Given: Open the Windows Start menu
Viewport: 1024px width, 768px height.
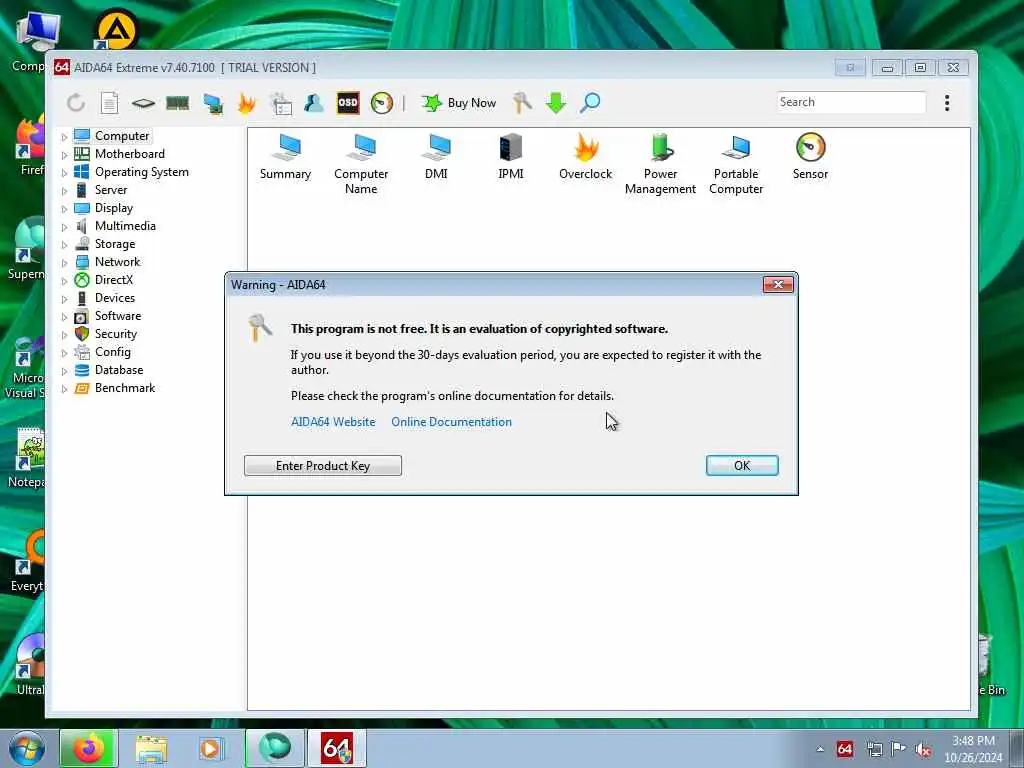Looking at the screenshot, I should point(26,748).
